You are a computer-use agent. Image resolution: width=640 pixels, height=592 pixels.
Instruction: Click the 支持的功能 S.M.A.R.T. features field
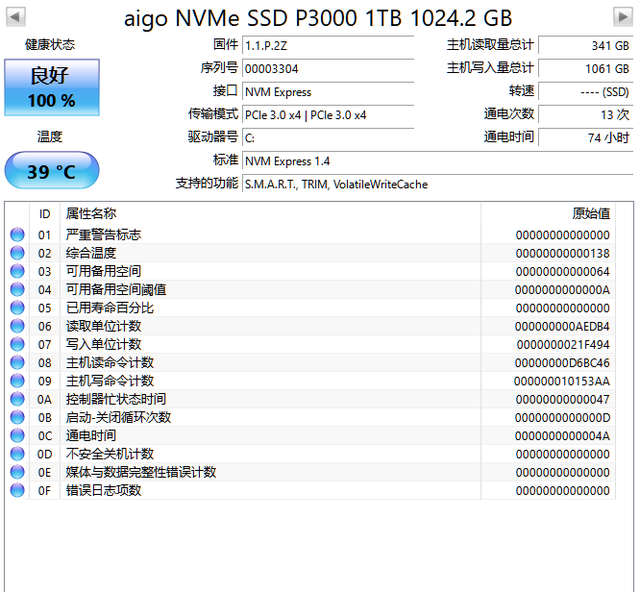(437, 184)
